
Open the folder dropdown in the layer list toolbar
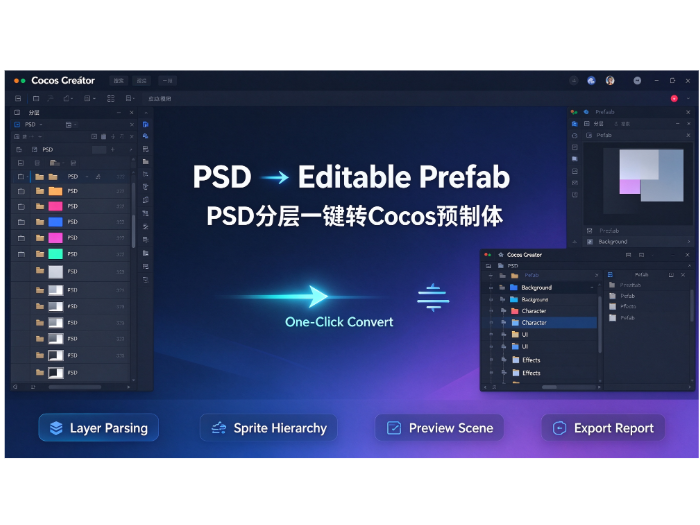coord(56,163)
